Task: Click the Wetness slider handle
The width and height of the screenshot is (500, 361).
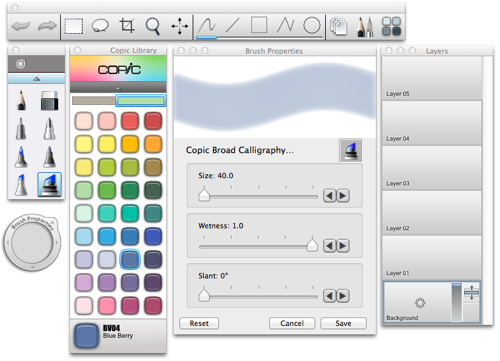Action: tap(312, 245)
